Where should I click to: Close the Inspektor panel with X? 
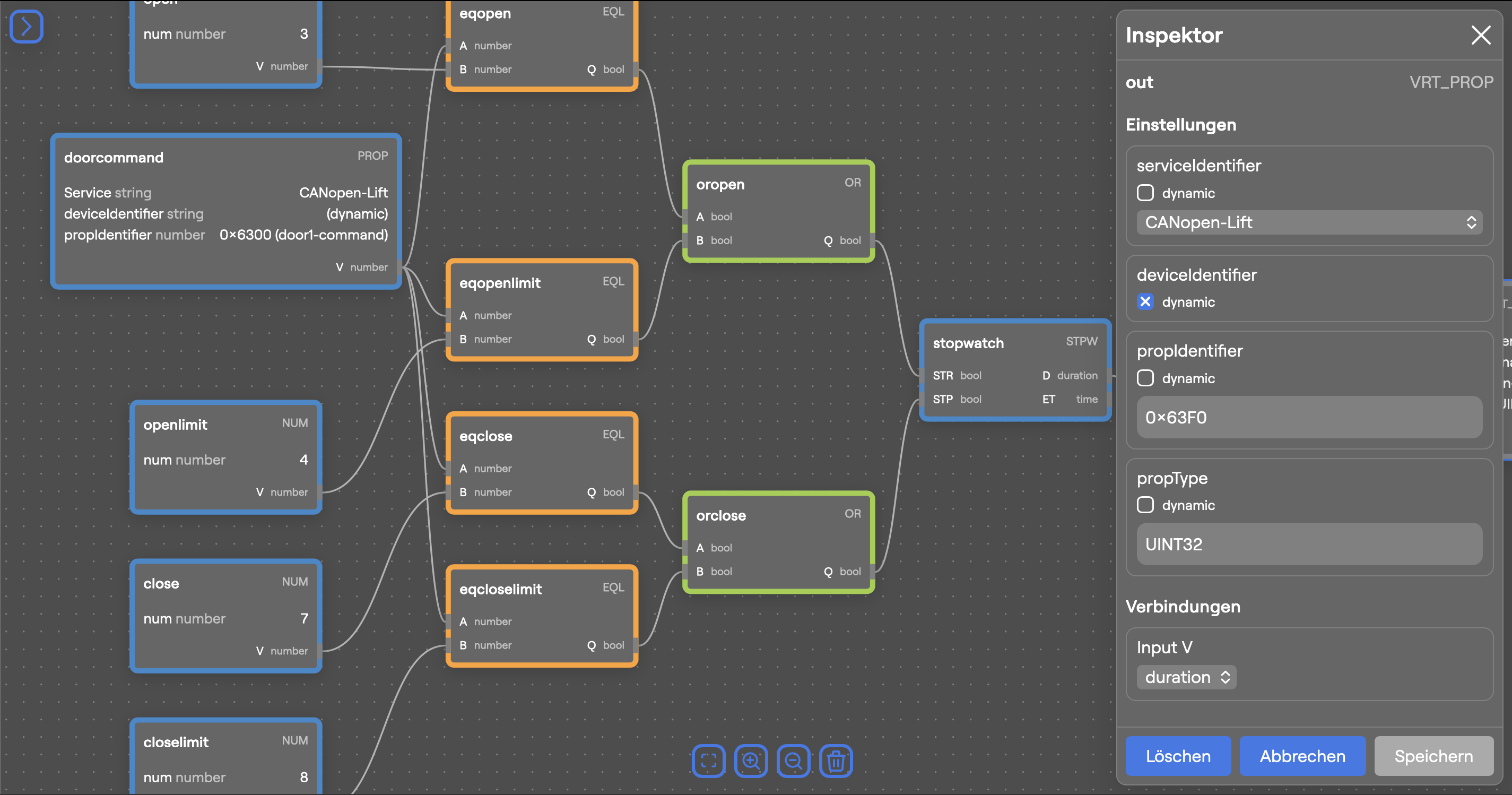pyautogui.click(x=1481, y=35)
